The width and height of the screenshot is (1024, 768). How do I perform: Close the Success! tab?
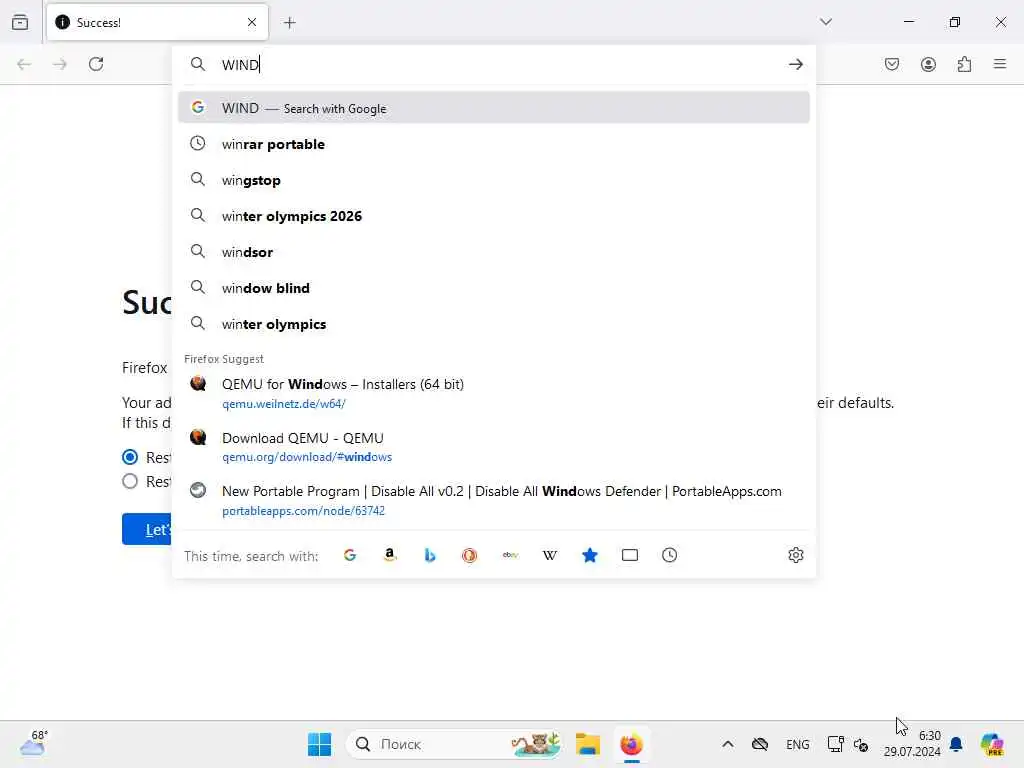[x=252, y=23]
